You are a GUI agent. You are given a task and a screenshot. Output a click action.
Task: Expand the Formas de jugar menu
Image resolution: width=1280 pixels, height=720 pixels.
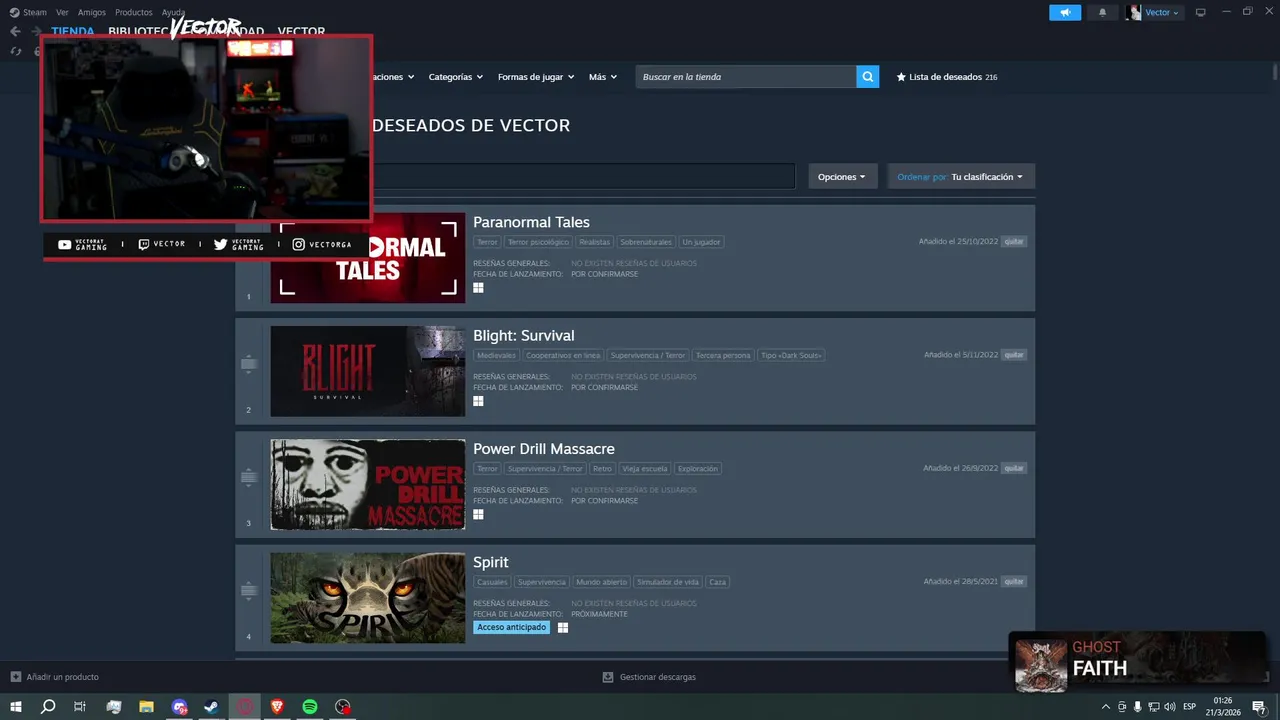[536, 77]
